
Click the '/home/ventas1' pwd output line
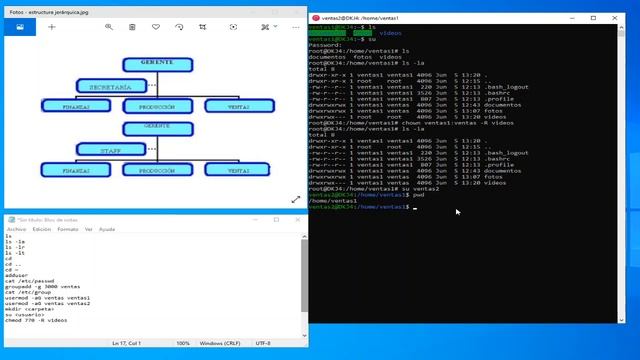(x=333, y=201)
